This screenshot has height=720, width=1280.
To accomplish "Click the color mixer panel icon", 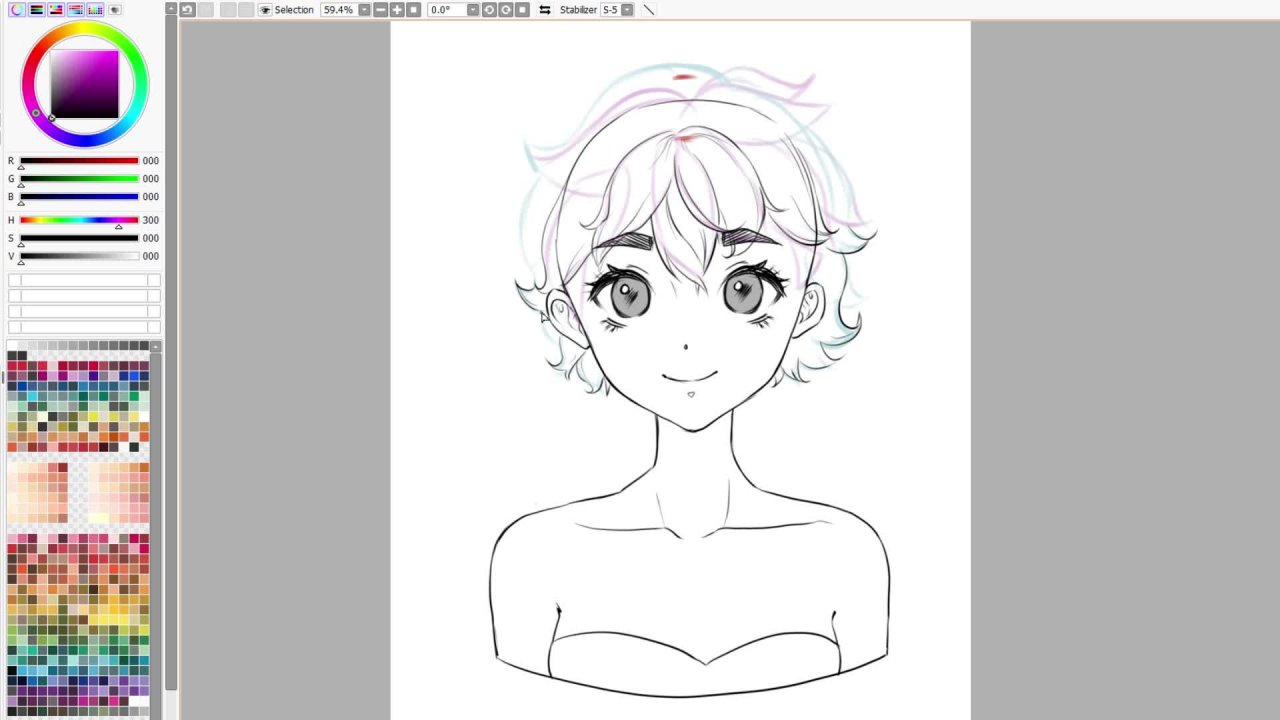I will pos(75,10).
